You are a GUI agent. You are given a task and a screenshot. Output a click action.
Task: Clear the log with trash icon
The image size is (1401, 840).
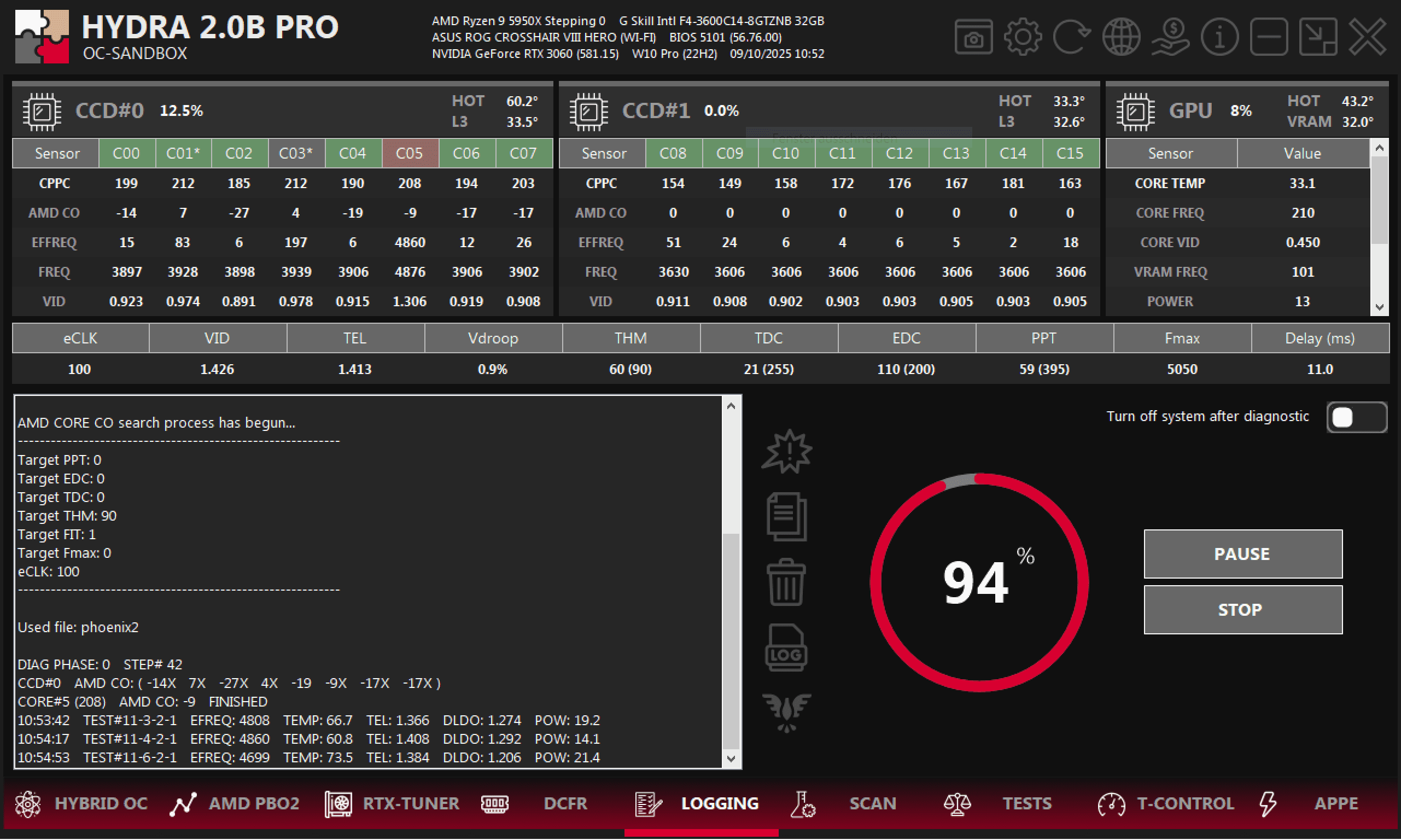click(786, 582)
